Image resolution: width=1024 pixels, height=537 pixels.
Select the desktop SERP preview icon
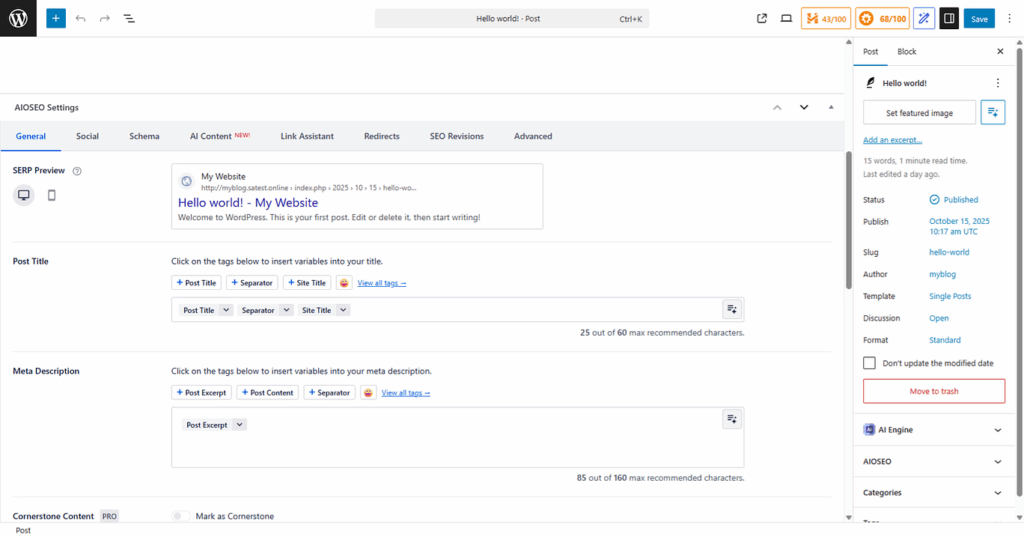23,195
